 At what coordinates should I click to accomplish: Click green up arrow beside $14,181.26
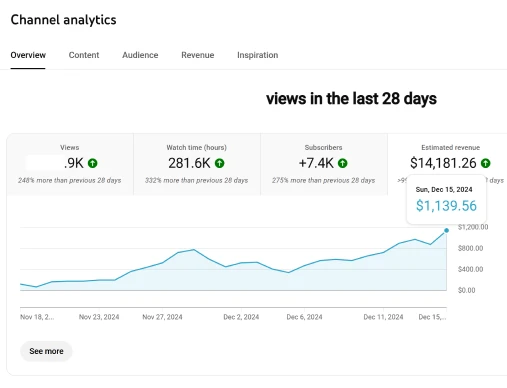486,163
